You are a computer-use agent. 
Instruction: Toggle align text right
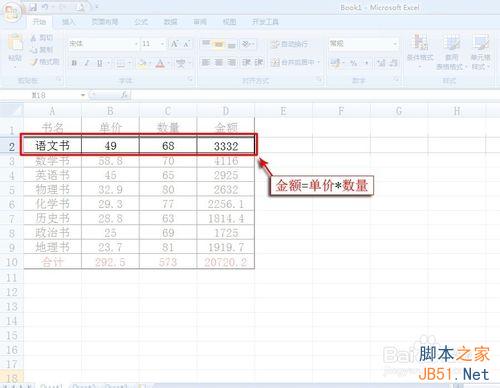tap(231, 62)
